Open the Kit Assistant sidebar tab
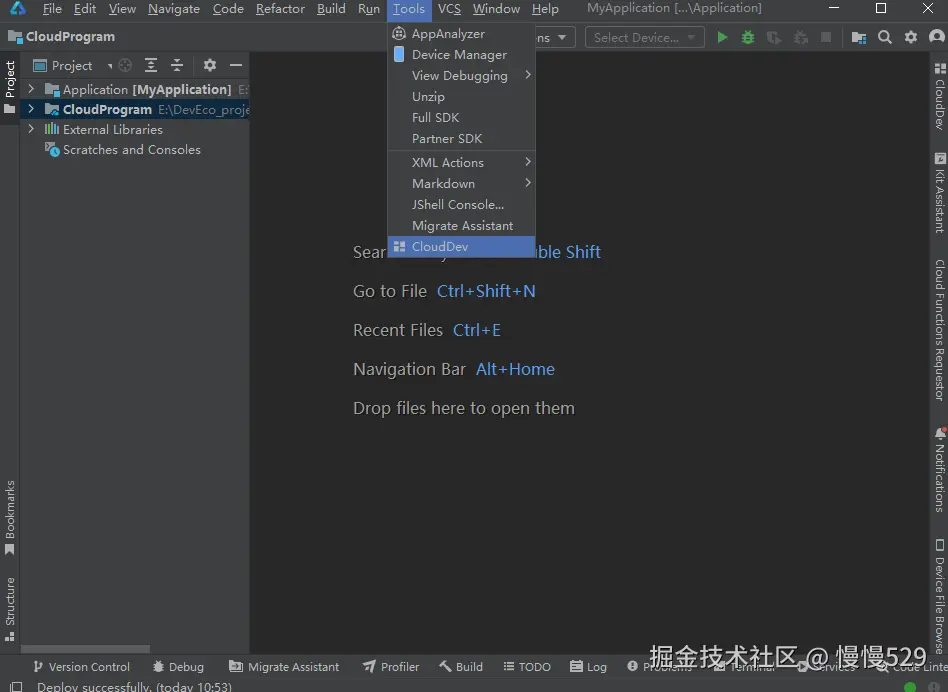The height and width of the screenshot is (692, 948). point(940,193)
